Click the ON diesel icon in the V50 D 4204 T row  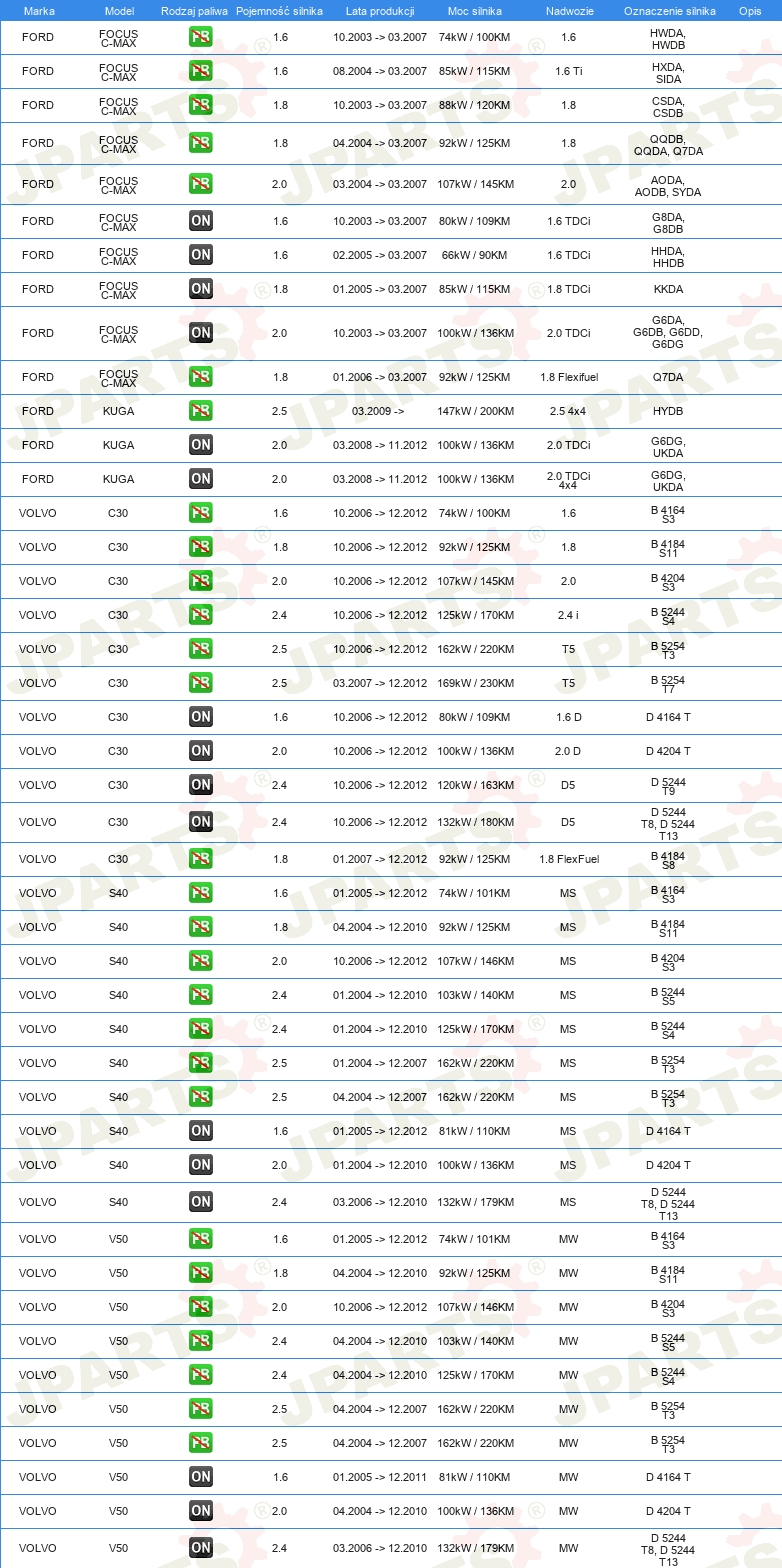(201, 1511)
